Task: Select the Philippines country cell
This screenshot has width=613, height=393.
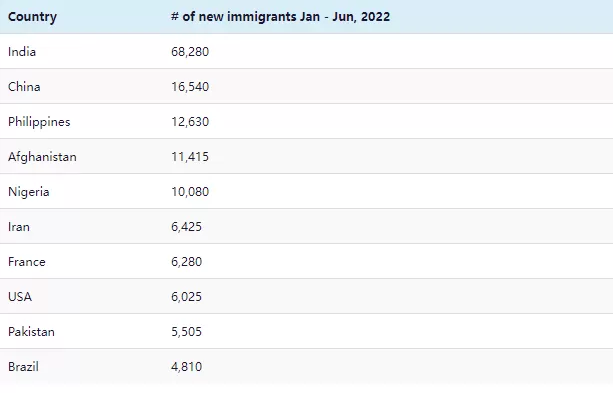Action: (39, 122)
